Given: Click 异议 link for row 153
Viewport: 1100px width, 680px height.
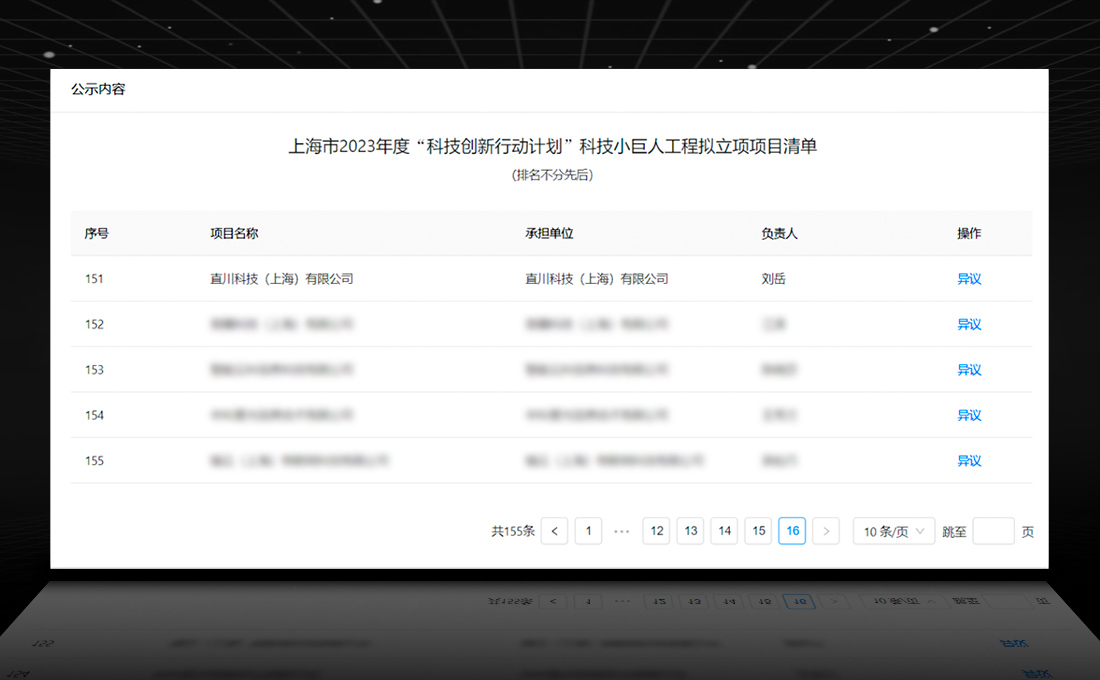Looking at the screenshot, I should pos(969,370).
